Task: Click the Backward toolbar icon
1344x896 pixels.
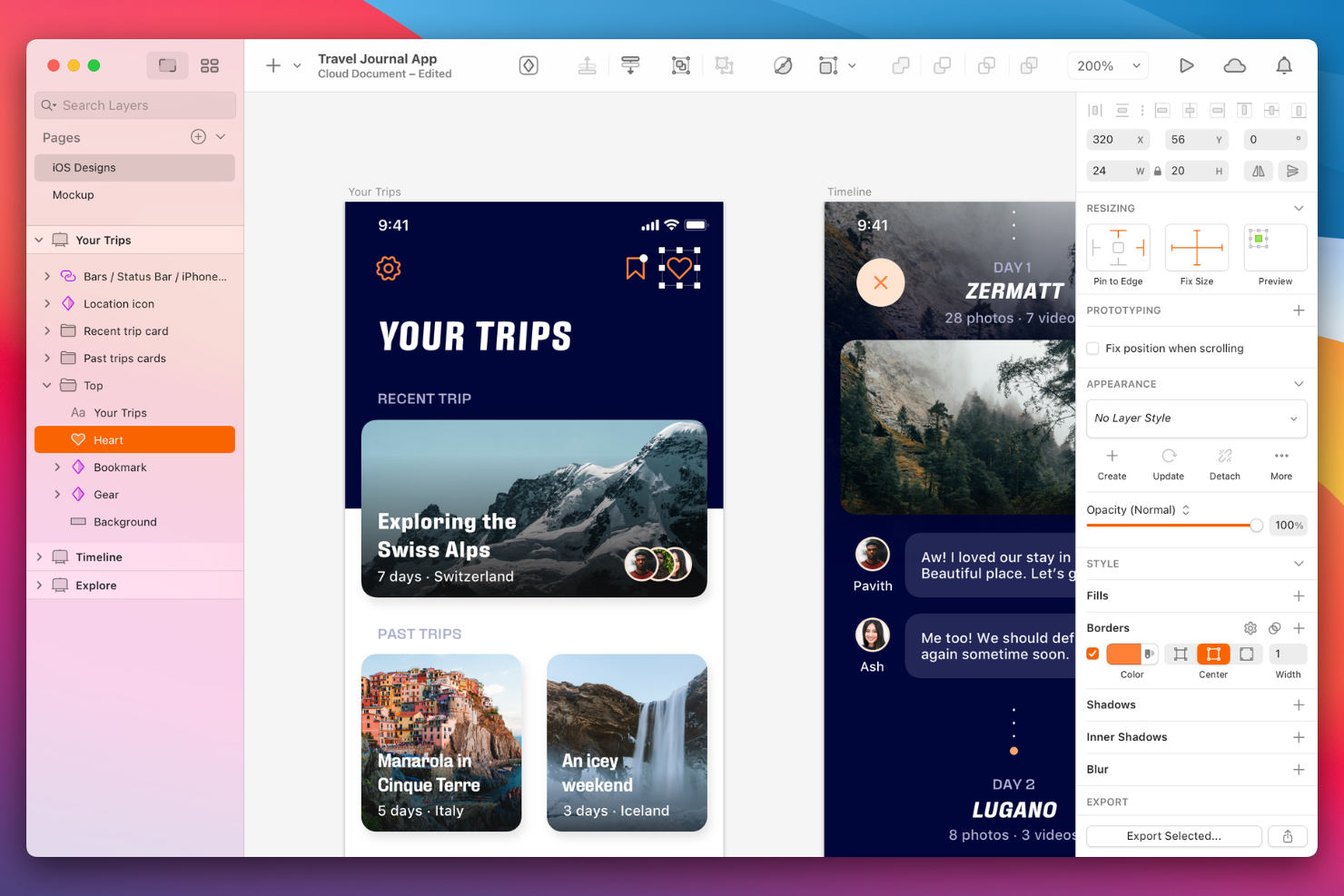Action: point(630,65)
